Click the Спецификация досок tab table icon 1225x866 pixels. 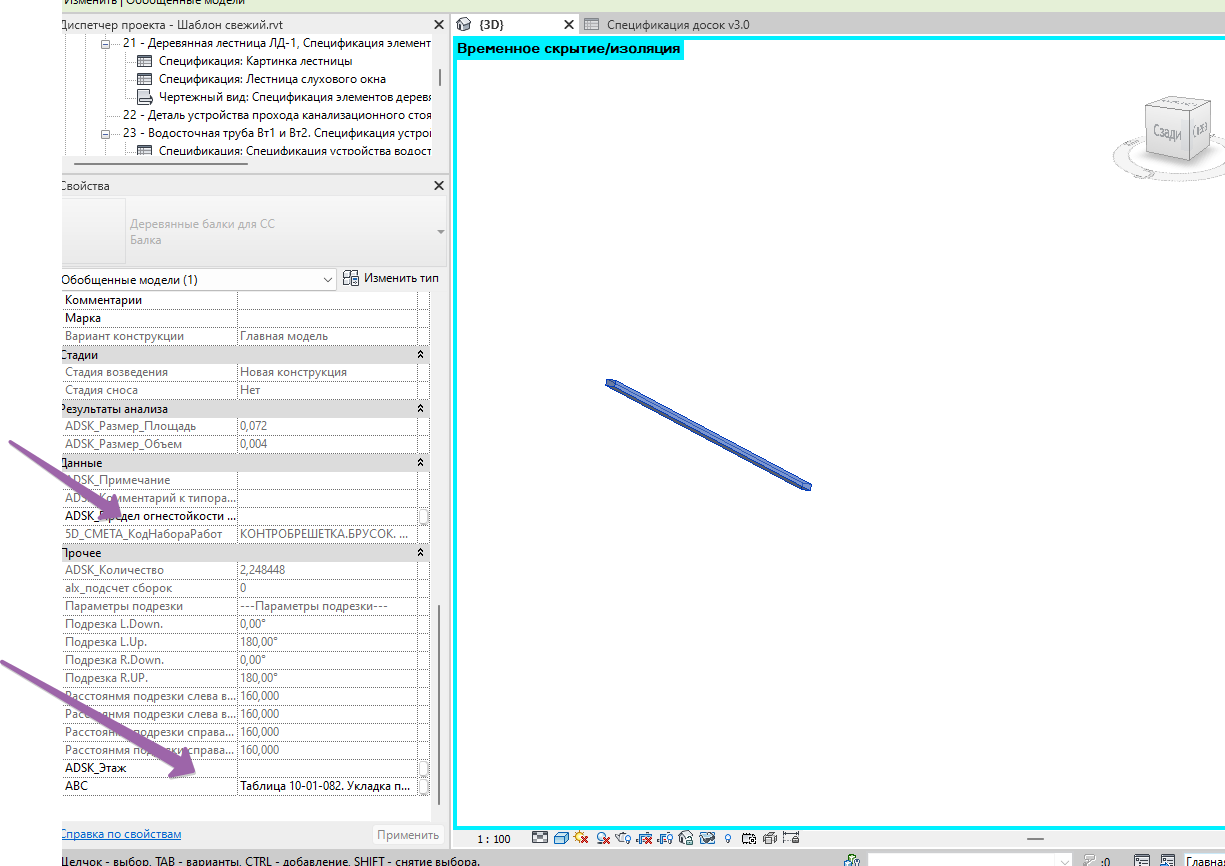[592, 24]
